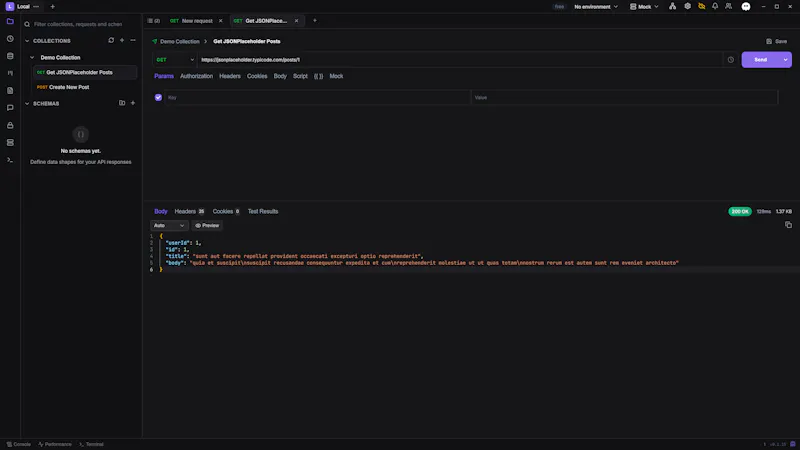Viewport: 800px width, 450px height.
Task: Open the request history clock beside URL
Action: [731, 60]
